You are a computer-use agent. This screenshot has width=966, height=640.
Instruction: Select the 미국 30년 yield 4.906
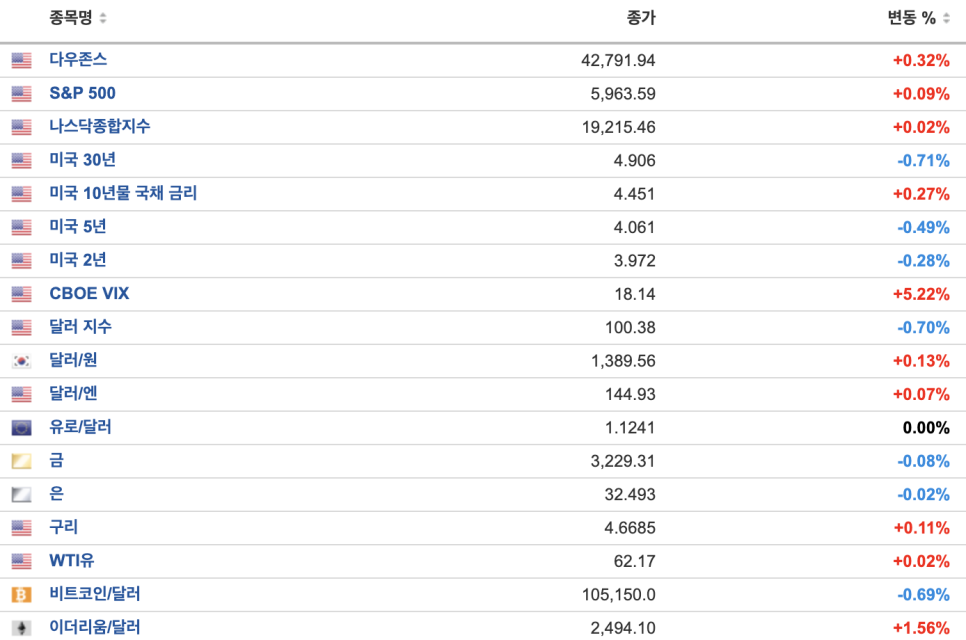tap(635, 160)
